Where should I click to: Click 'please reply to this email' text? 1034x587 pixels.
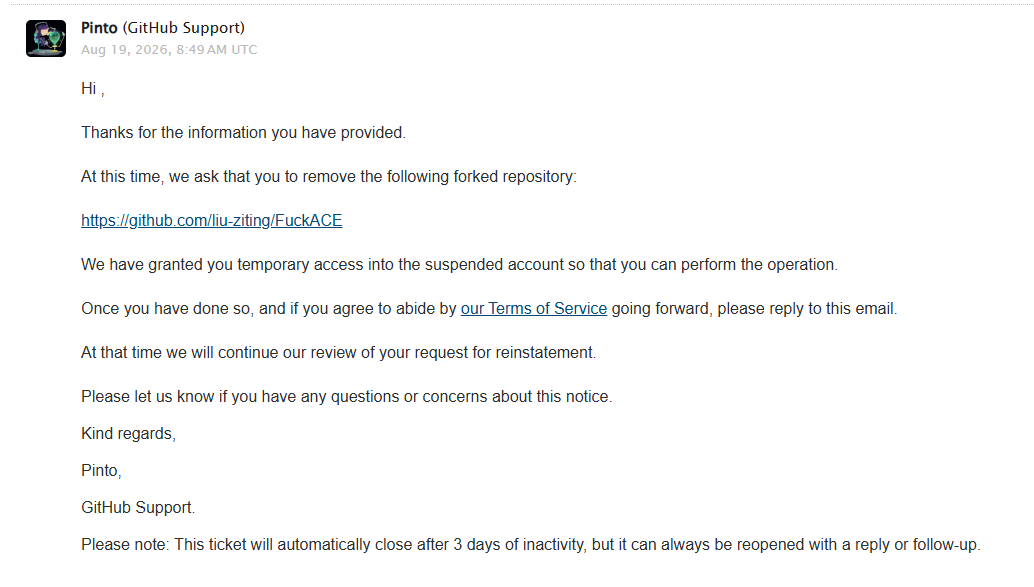tap(807, 309)
